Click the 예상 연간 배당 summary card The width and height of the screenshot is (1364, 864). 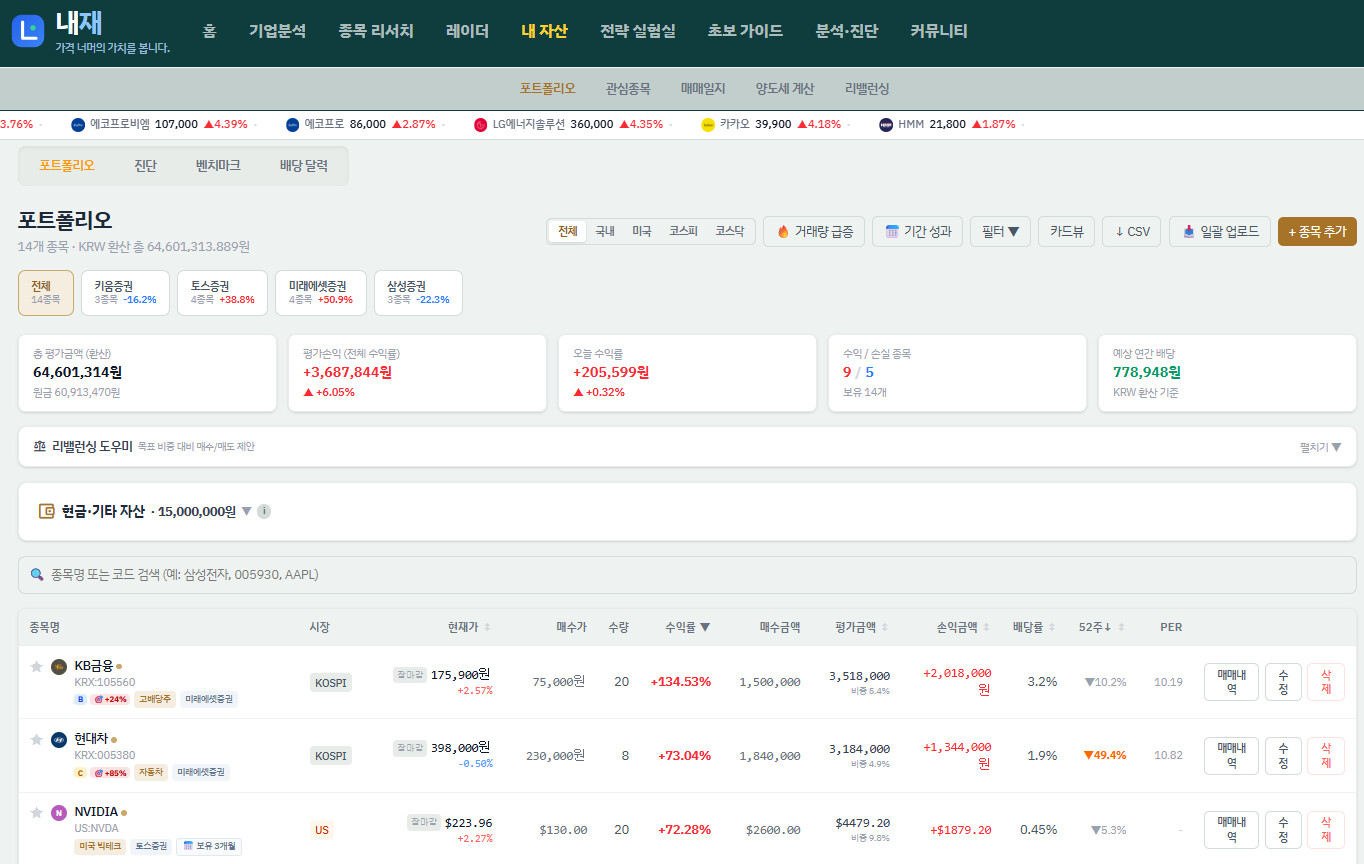pyautogui.click(x=1227, y=373)
